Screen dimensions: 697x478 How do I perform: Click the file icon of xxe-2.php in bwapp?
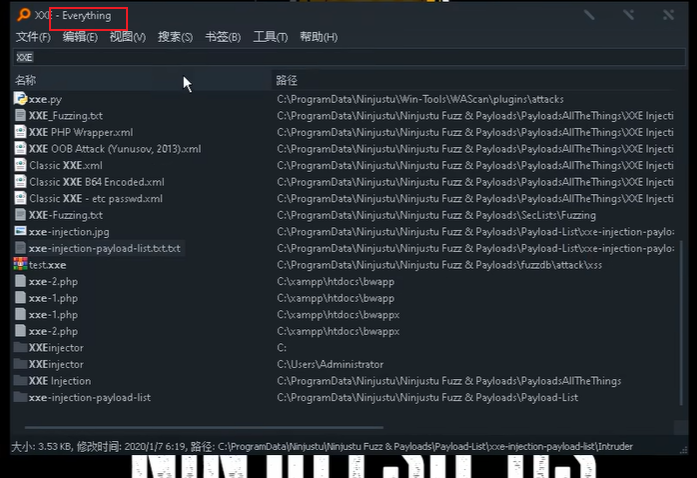[x=20, y=281]
